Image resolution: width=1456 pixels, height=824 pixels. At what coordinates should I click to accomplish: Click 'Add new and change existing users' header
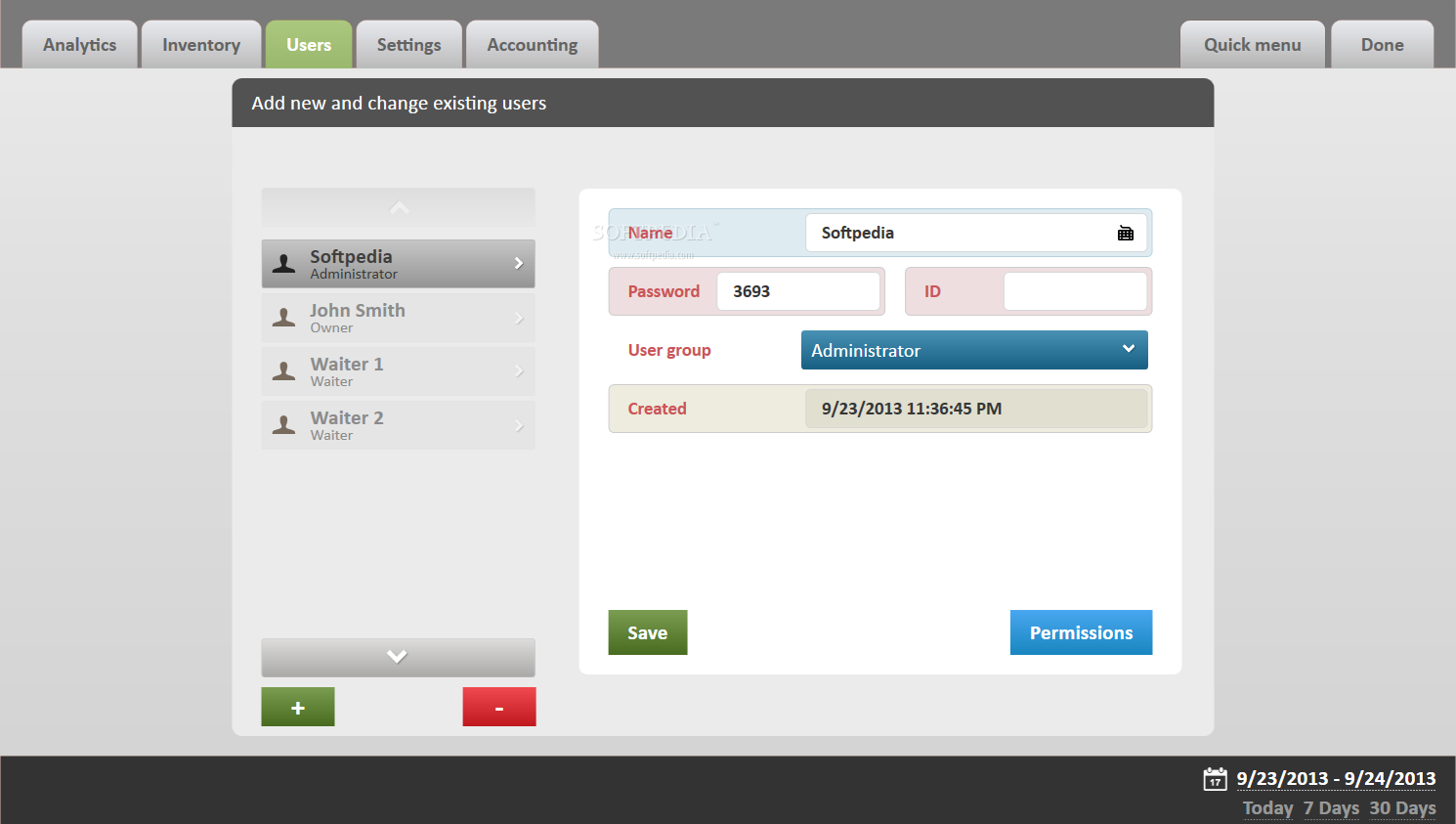click(399, 103)
